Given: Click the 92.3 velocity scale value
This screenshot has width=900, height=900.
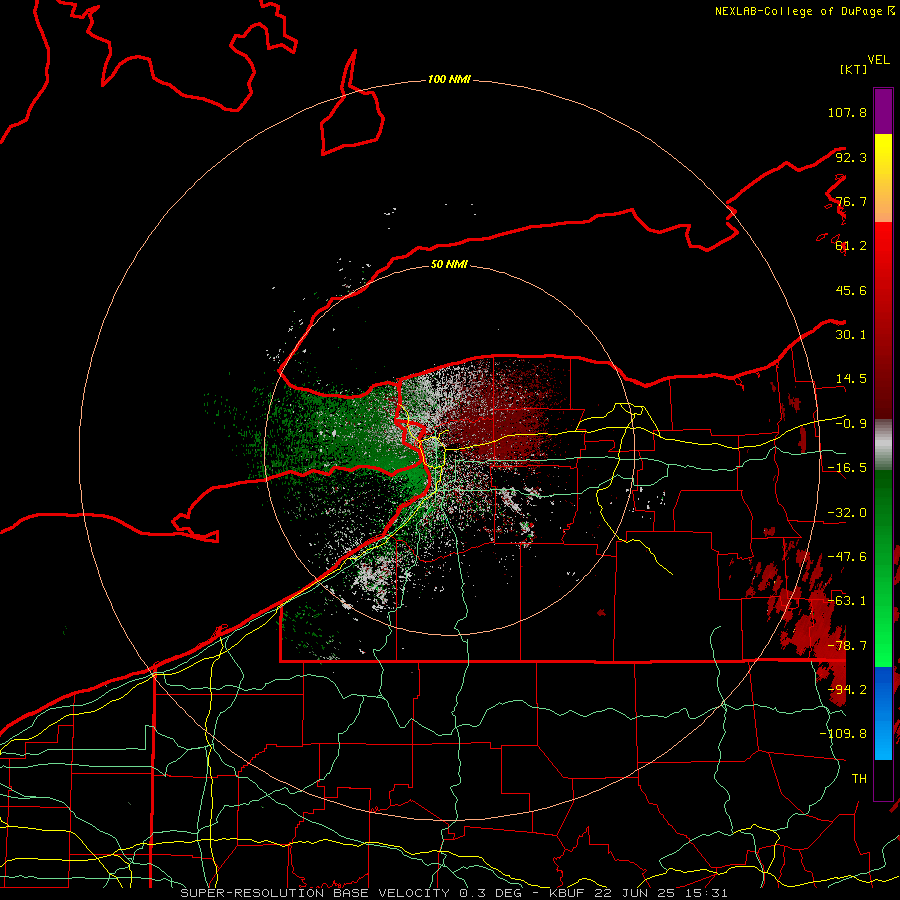Looking at the screenshot, I should point(851,157).
